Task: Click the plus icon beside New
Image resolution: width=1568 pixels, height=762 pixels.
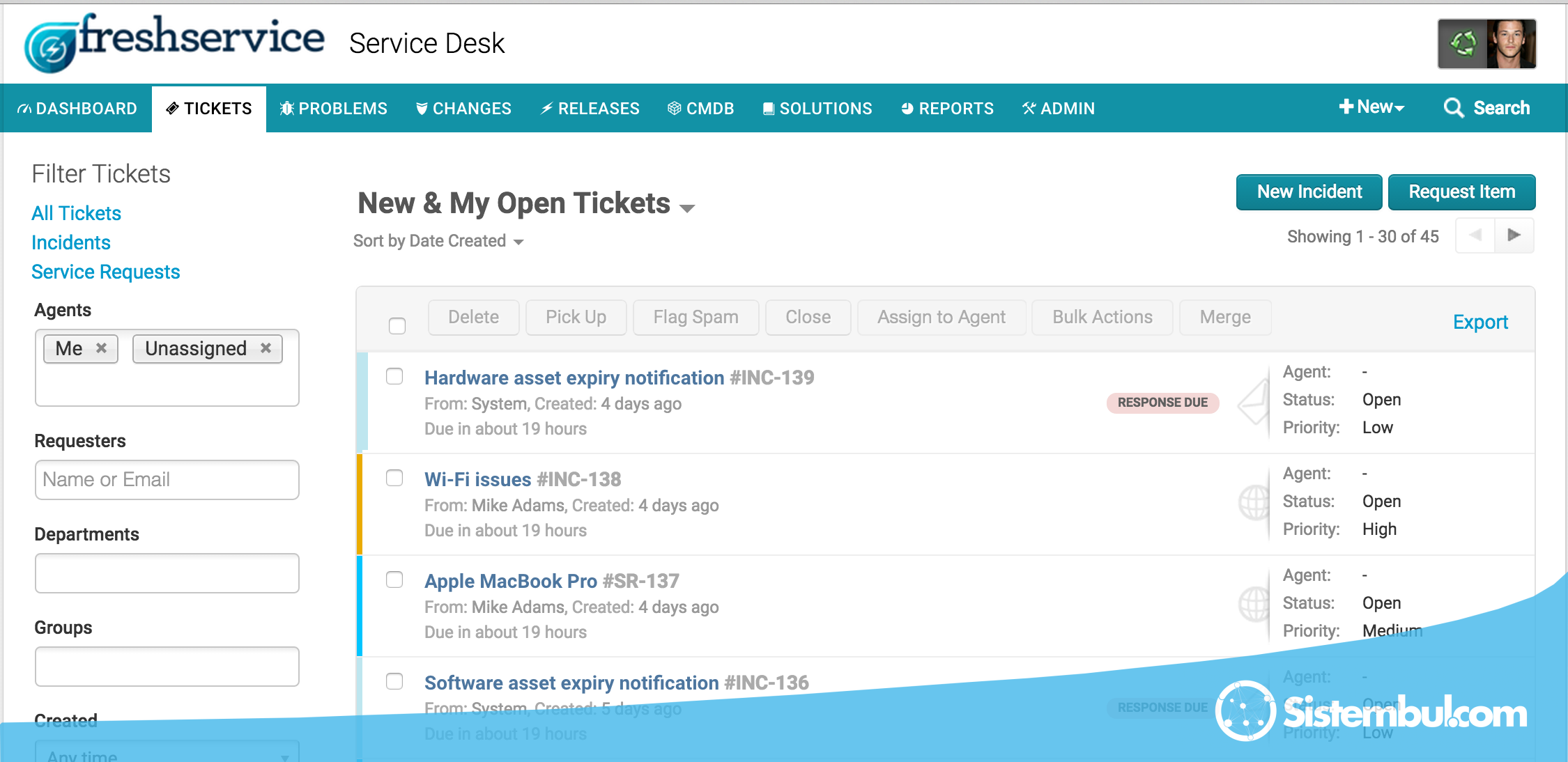Action: [1346, 107]
